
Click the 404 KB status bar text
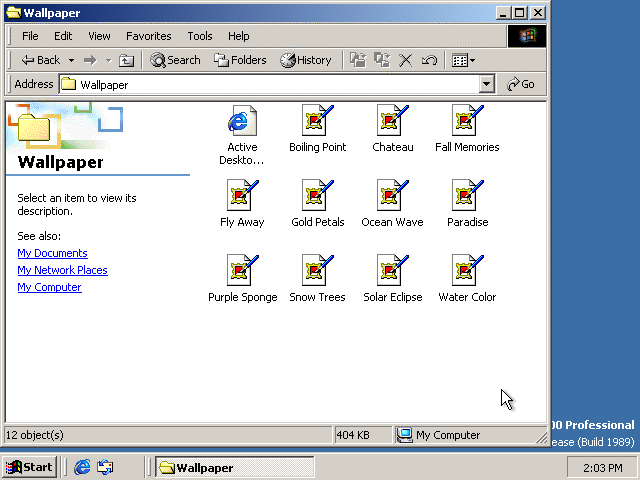(353, 435)
